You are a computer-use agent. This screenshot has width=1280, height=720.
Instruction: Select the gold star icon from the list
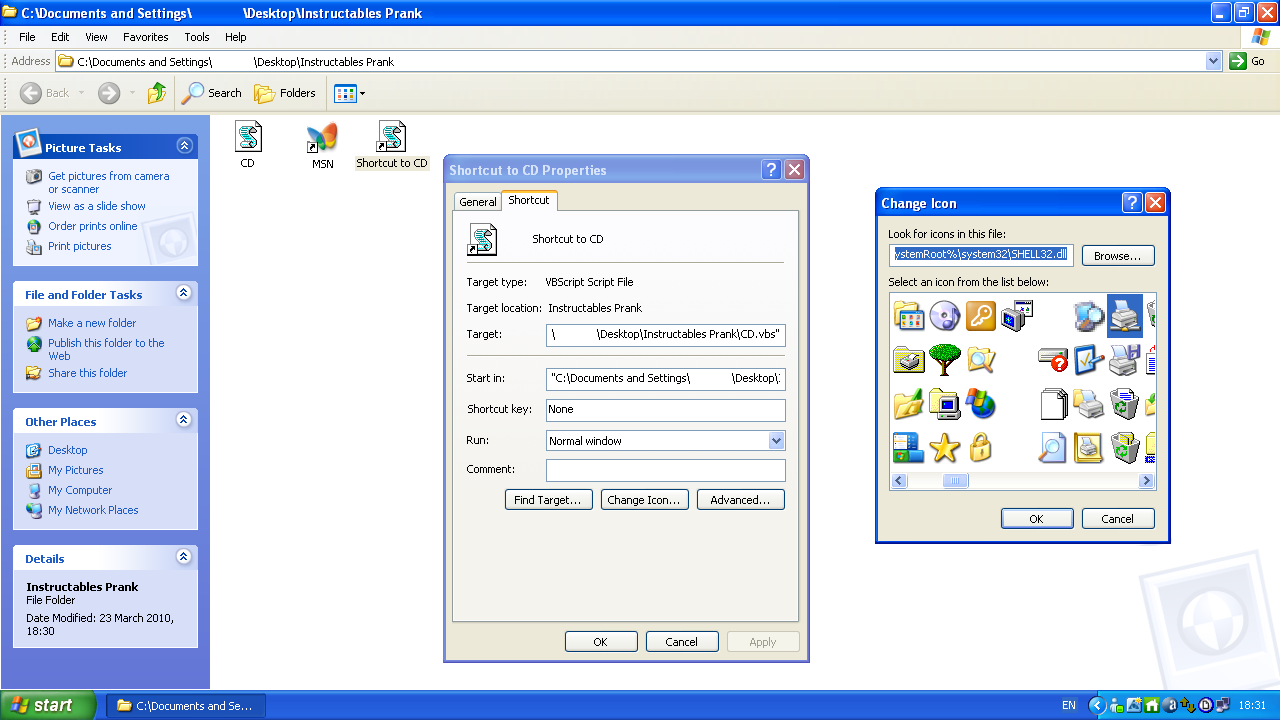coord(944,446)
